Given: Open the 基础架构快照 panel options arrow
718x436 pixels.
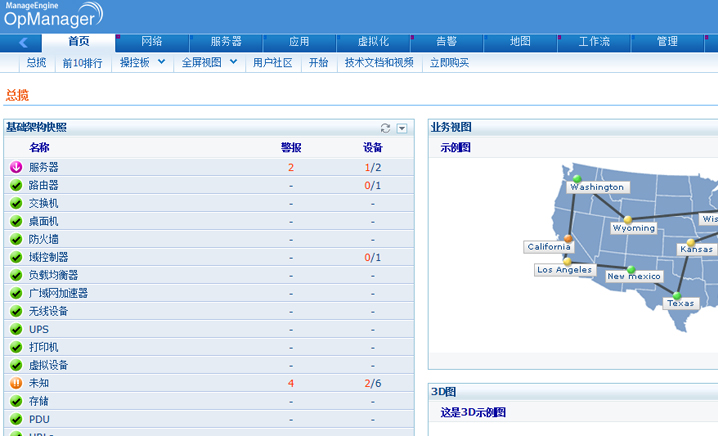Looking at the screenshot, I should click(x=402, y=128).
